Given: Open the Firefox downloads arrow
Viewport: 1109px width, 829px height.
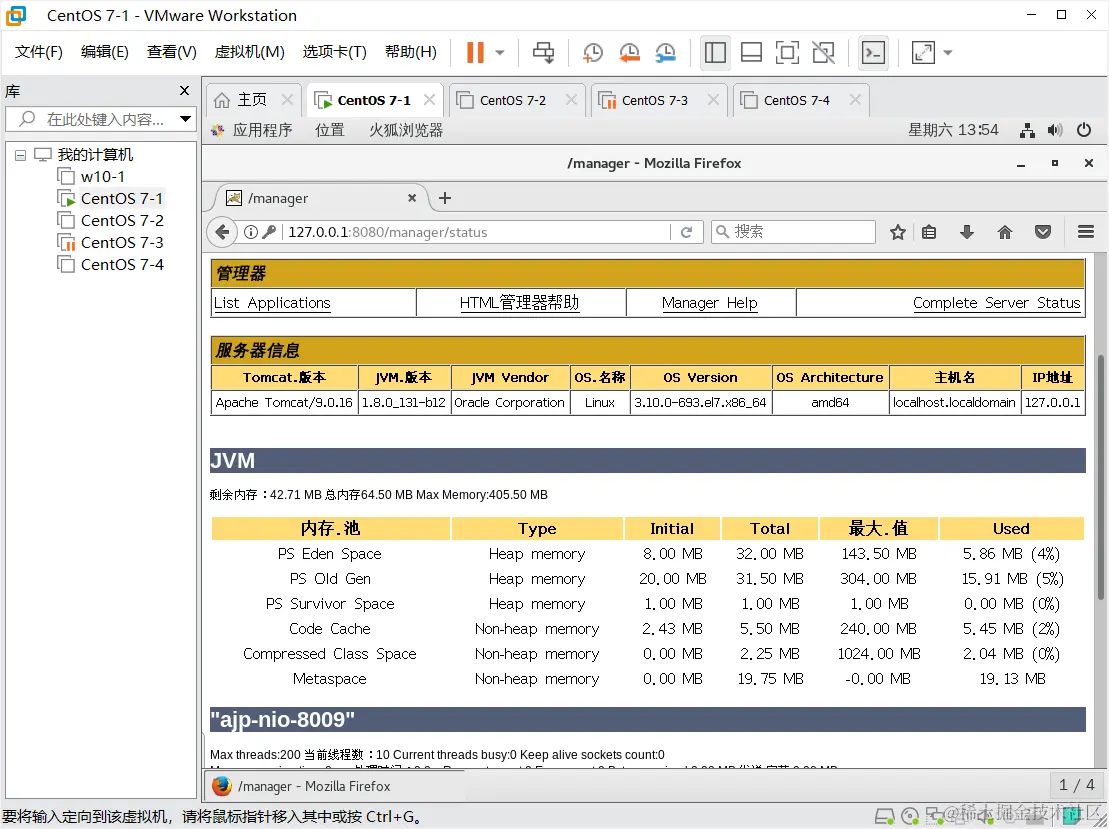Looking at the screenshot, I should (x=967, y=232).
